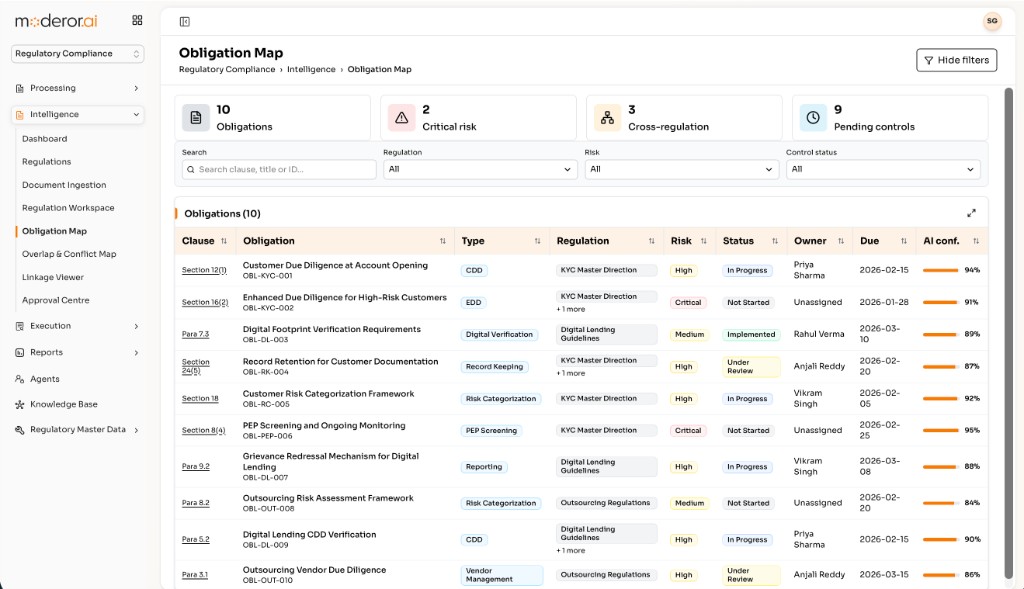Screen dimensions: 1024x589
Task: Sort by the Obligation column sort icon
Action: coord(443,241)
